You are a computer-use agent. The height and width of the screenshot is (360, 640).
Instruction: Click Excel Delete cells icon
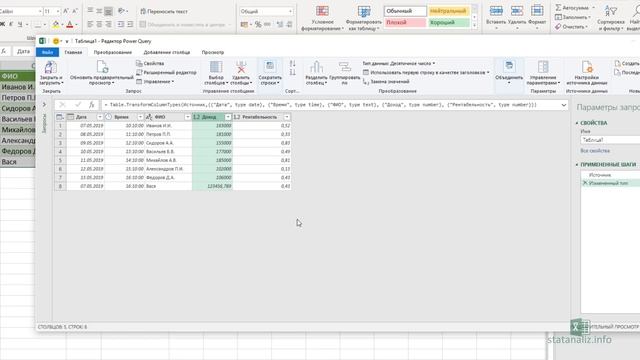tap(517, 11)
